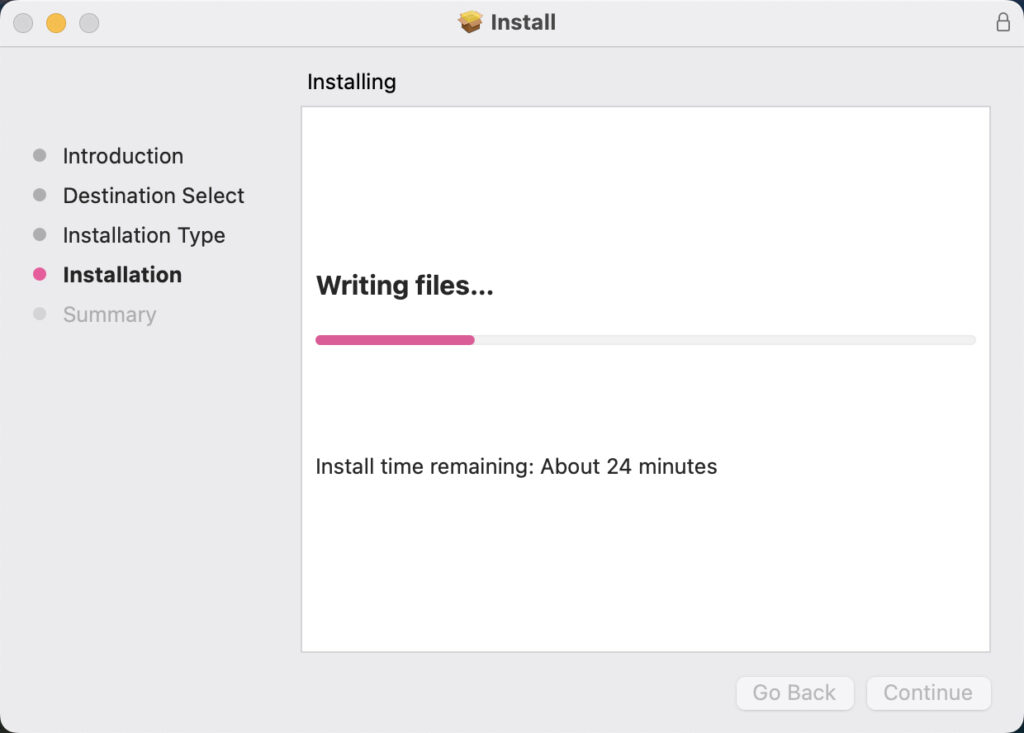Select the bold Installation sidebar entry
The image size is (1024, 733).
click(x=122, y=275)
